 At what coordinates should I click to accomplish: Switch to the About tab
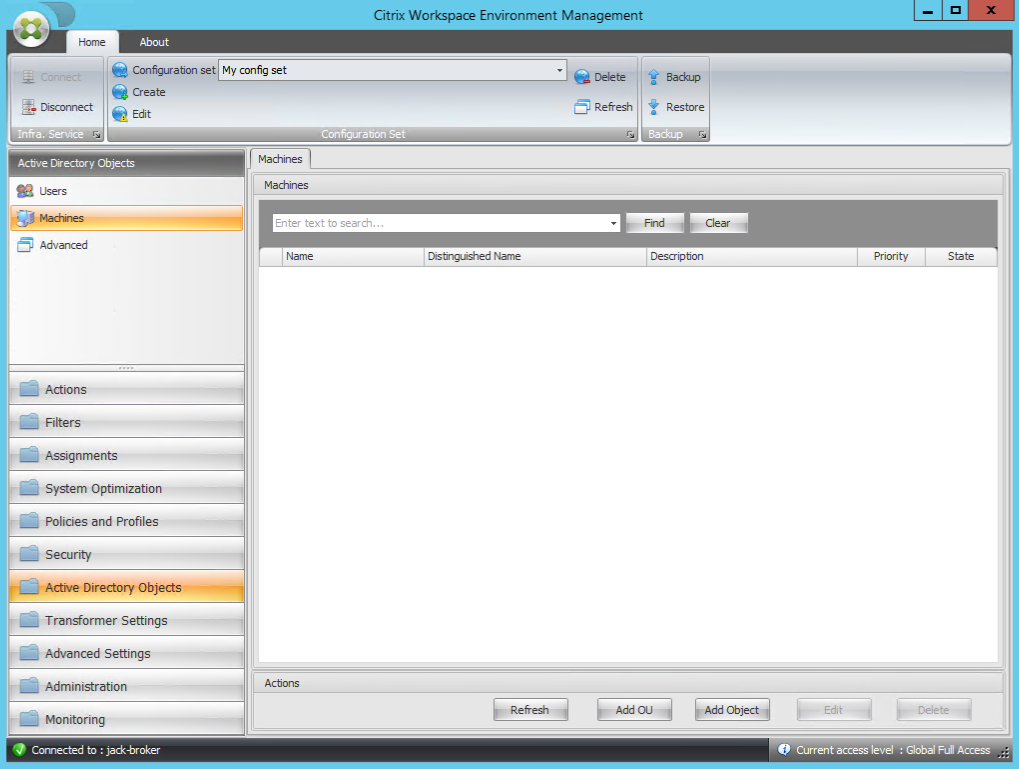153,42
